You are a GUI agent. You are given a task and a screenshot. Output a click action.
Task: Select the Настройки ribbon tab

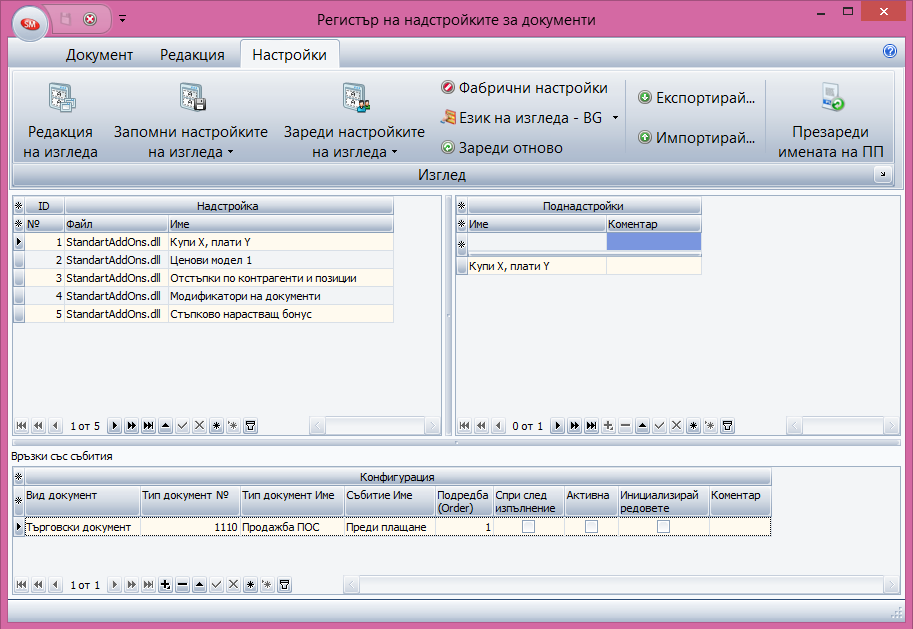tap(289, 55)
